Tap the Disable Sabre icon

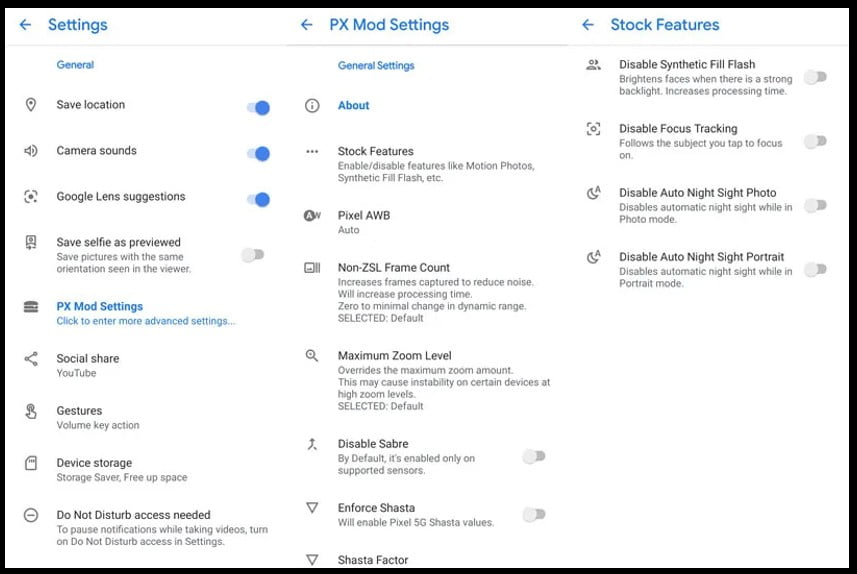[x=312, y=444]
